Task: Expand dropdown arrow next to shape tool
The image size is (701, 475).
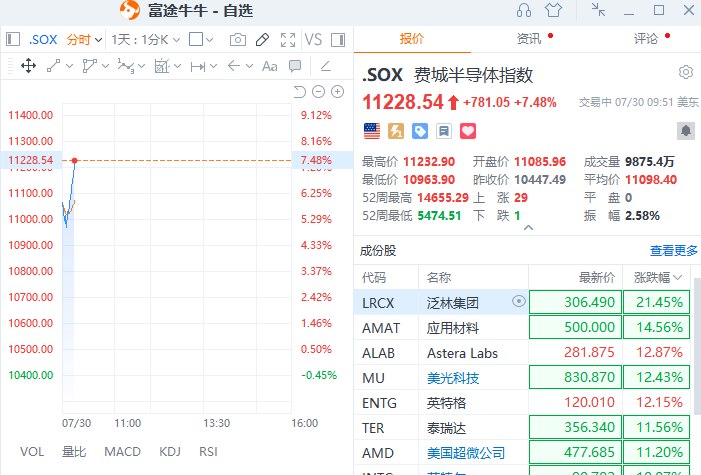Action: pyautogui.click(x=105, y=66)
